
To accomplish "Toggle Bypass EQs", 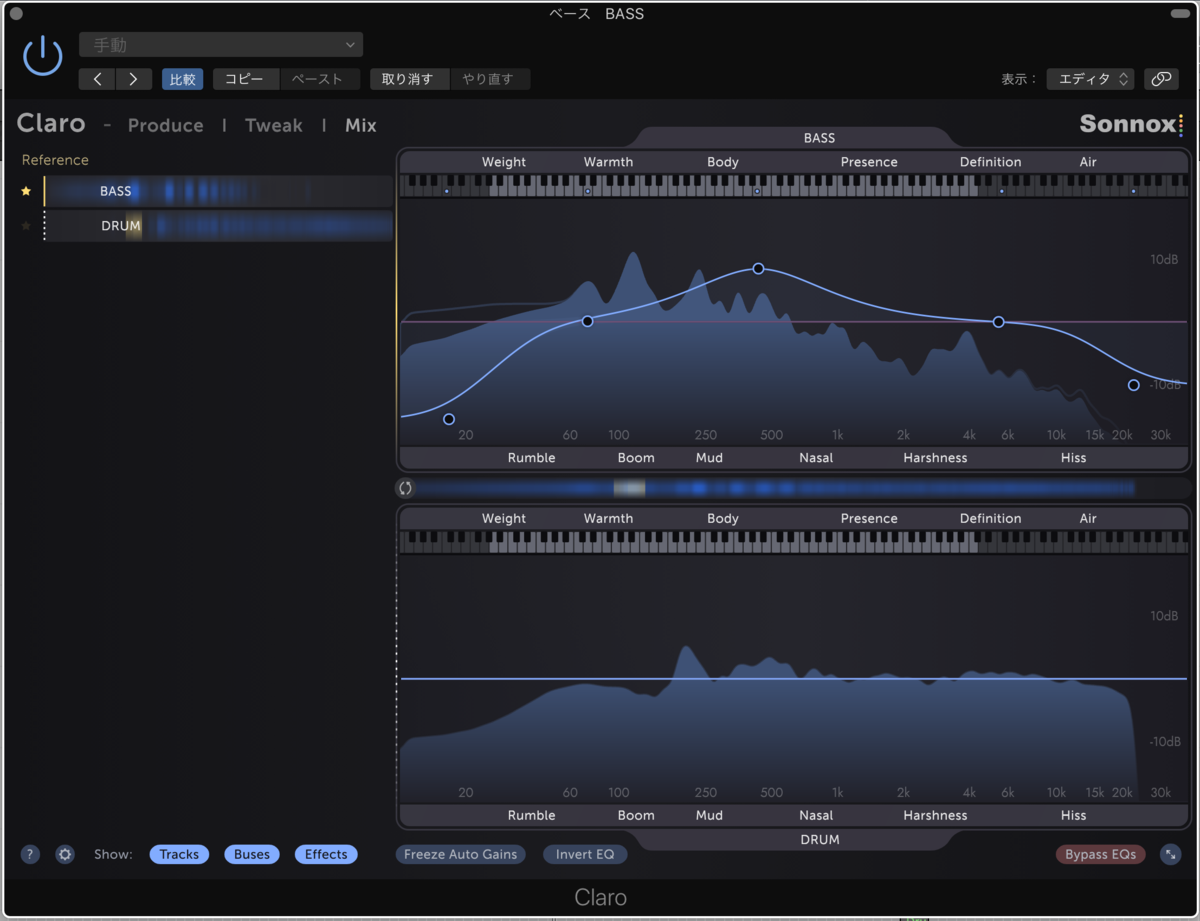I will 1100,854.
